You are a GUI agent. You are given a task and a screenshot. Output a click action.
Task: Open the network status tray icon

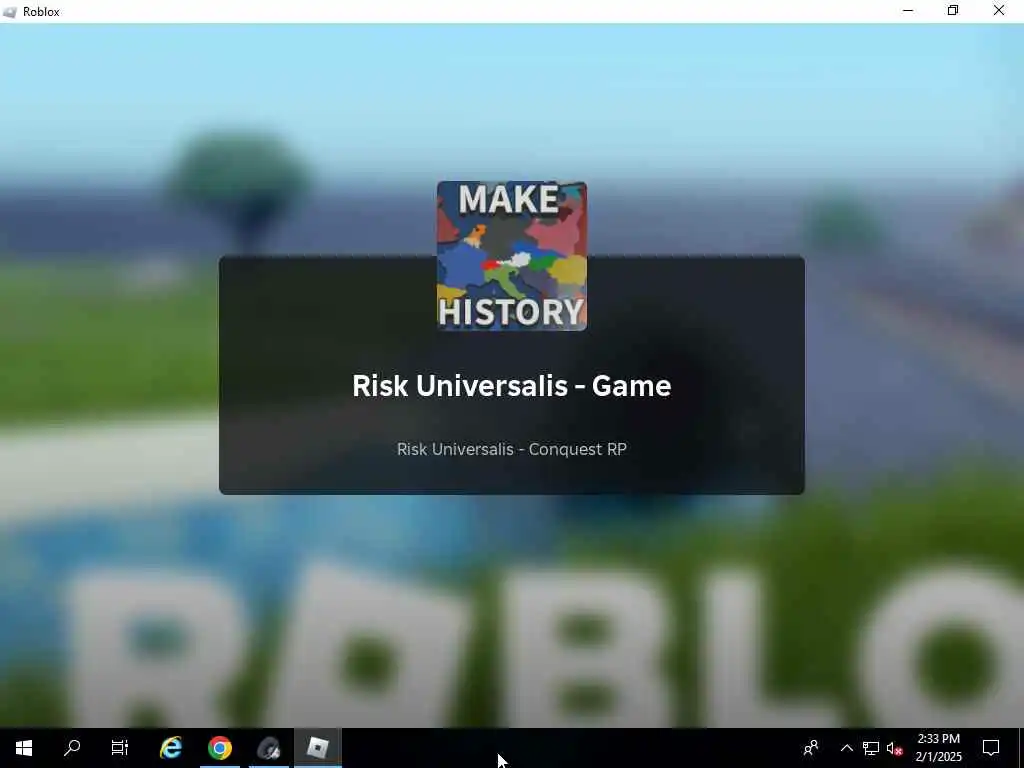pos(871,748)
